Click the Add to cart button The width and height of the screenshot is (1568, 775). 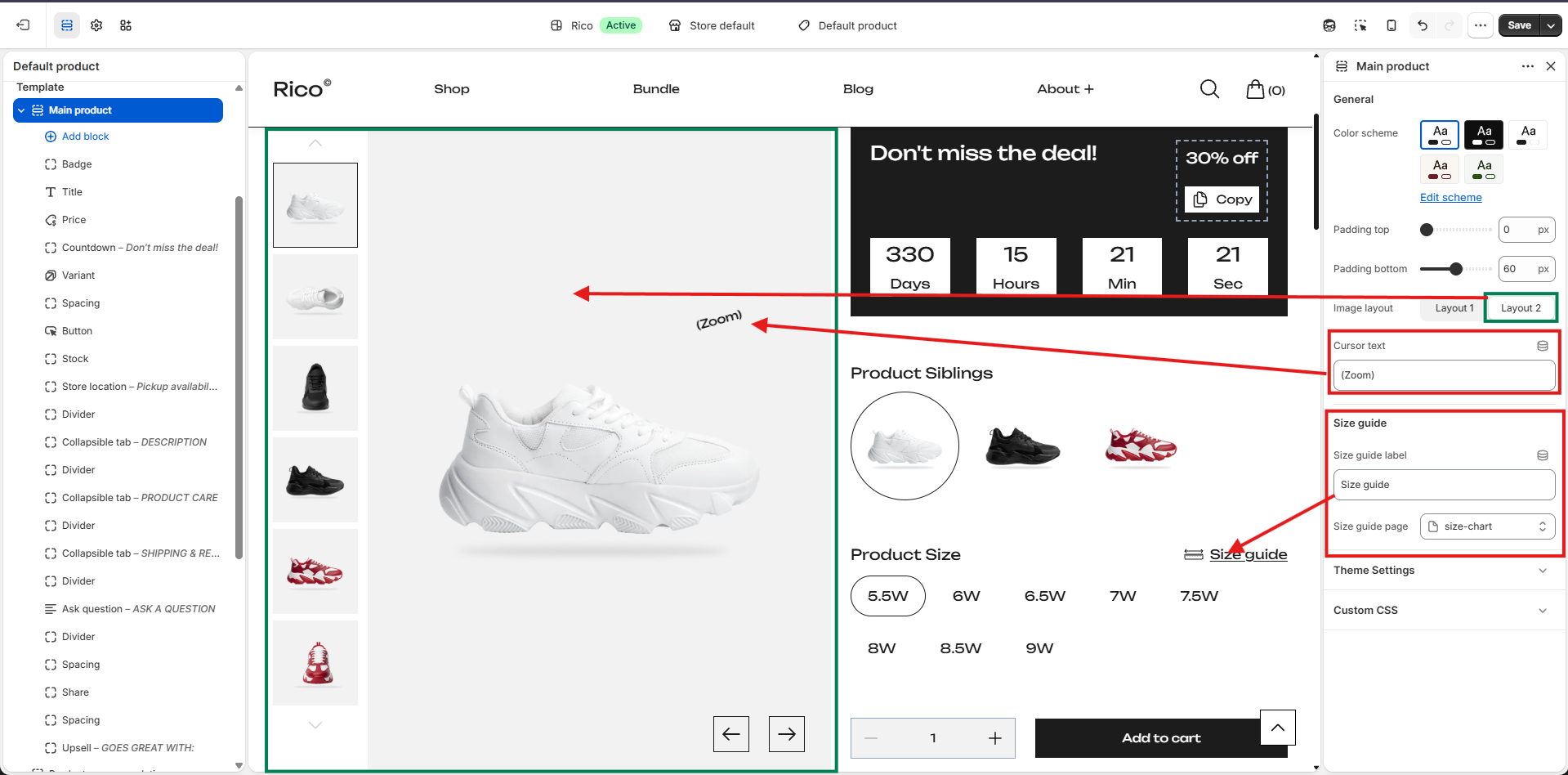pyautogui.click(x=1161, y=738)
